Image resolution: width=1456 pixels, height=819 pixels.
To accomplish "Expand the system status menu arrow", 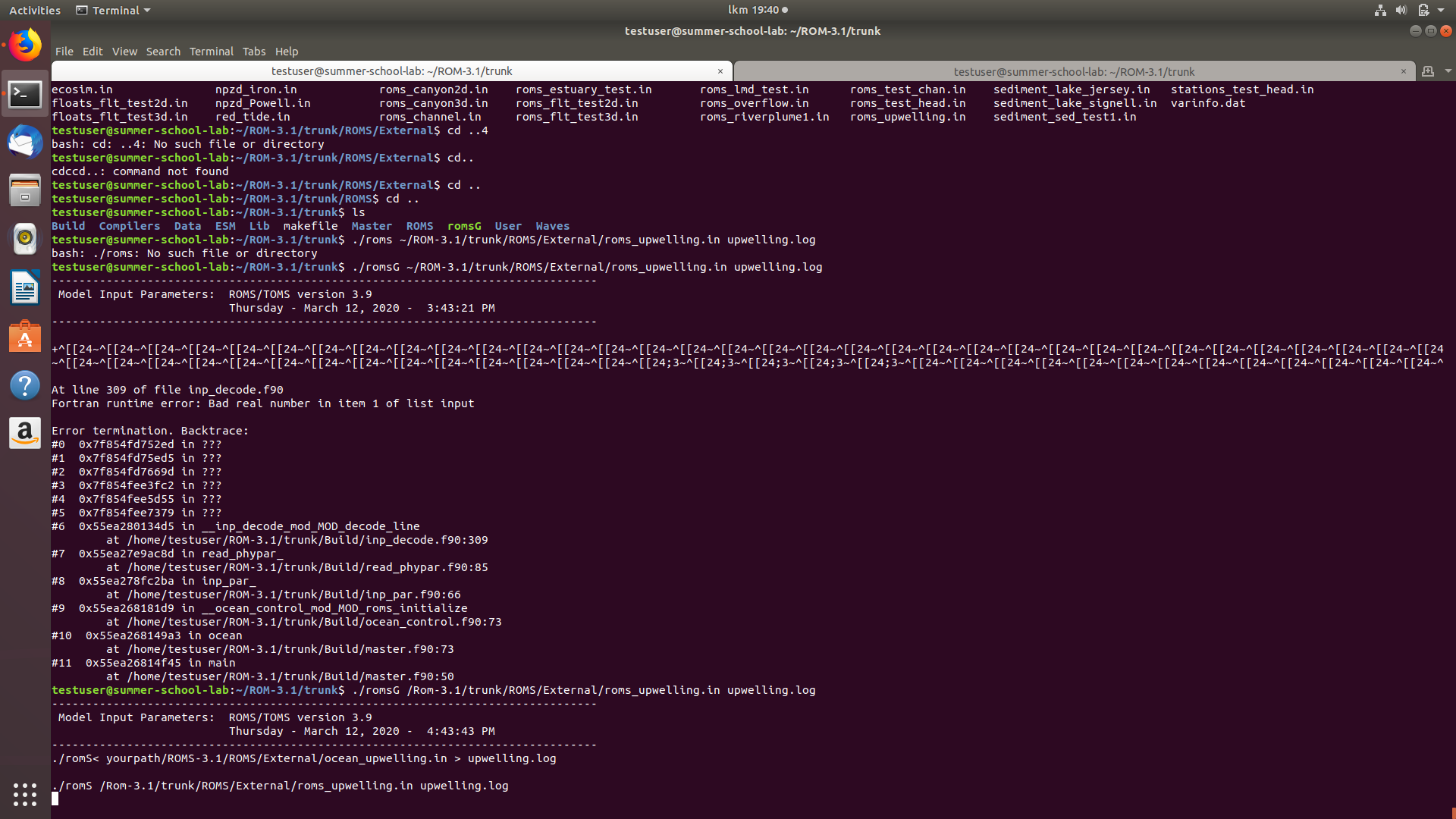I will 1441,10.
